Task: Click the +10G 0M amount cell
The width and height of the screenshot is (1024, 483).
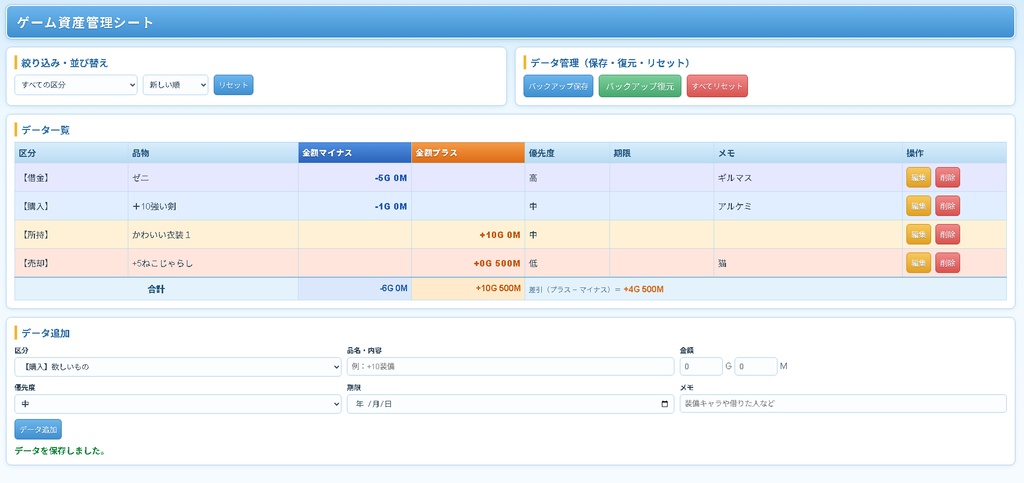Action: pyautogui.click(x=468, y=234)
